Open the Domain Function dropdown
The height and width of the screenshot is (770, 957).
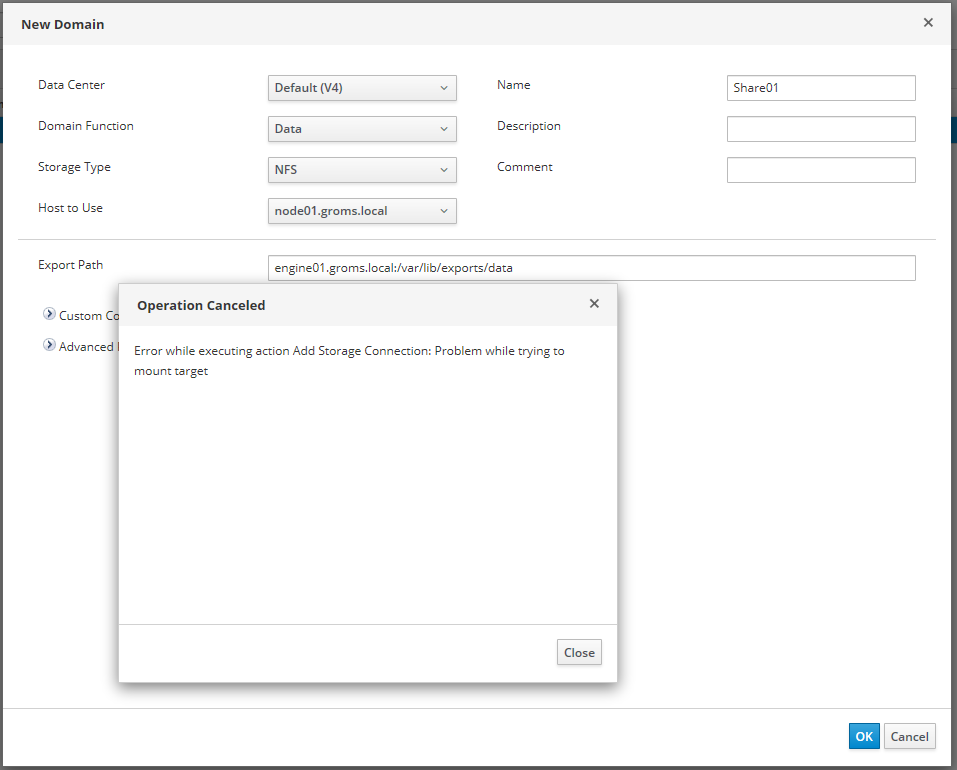362,129
